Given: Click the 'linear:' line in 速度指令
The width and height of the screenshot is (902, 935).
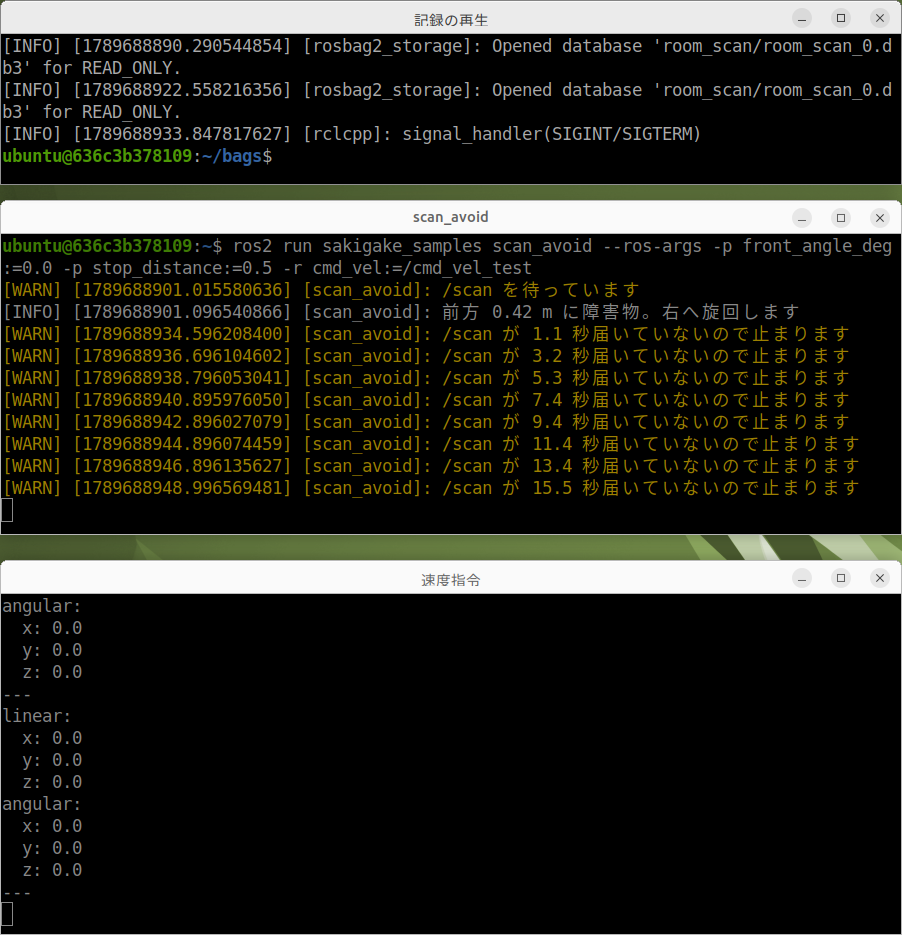Looking at the screenshot, I should click(x=37, y=716).
